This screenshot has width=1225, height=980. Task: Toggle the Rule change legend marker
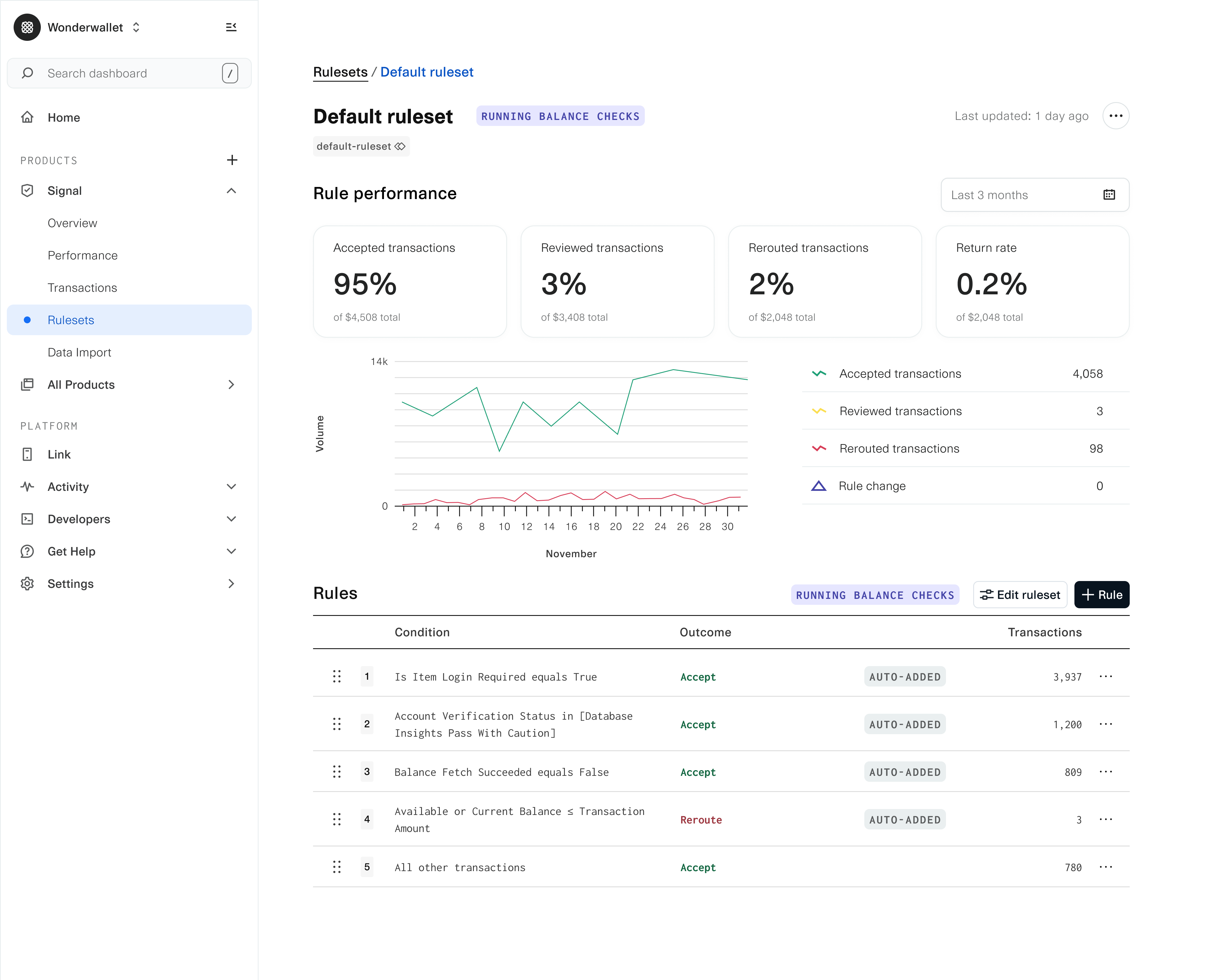(x=818, y=486)
